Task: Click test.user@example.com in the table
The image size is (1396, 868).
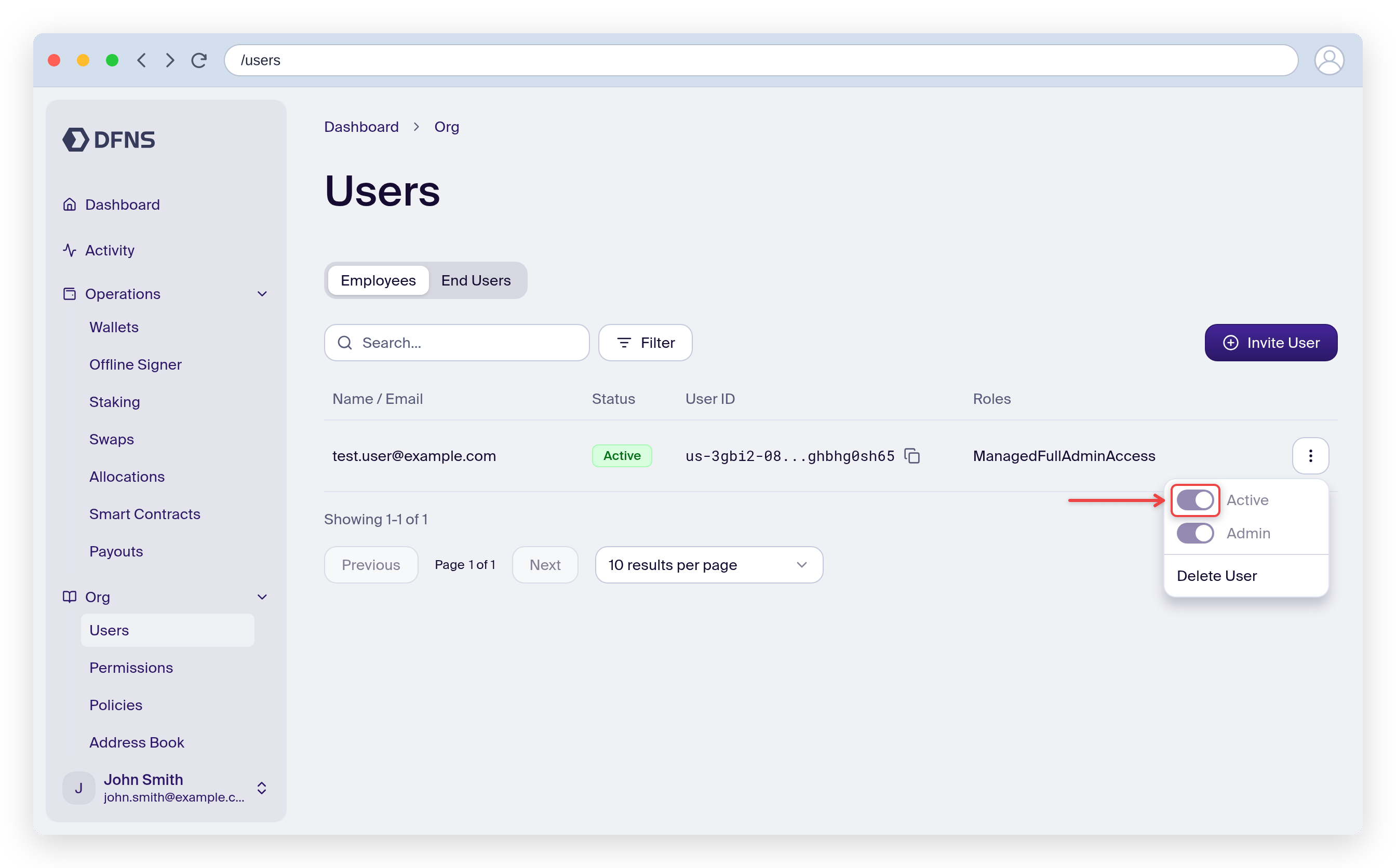Action: point(414,456)
